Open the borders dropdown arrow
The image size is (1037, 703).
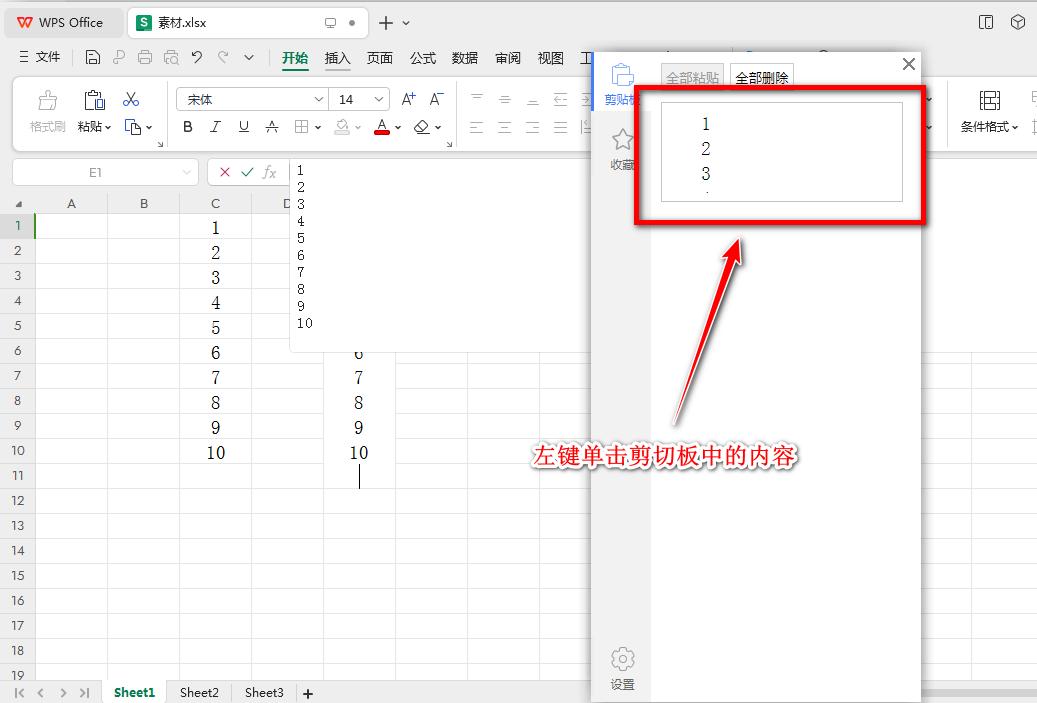coord(318,127)
